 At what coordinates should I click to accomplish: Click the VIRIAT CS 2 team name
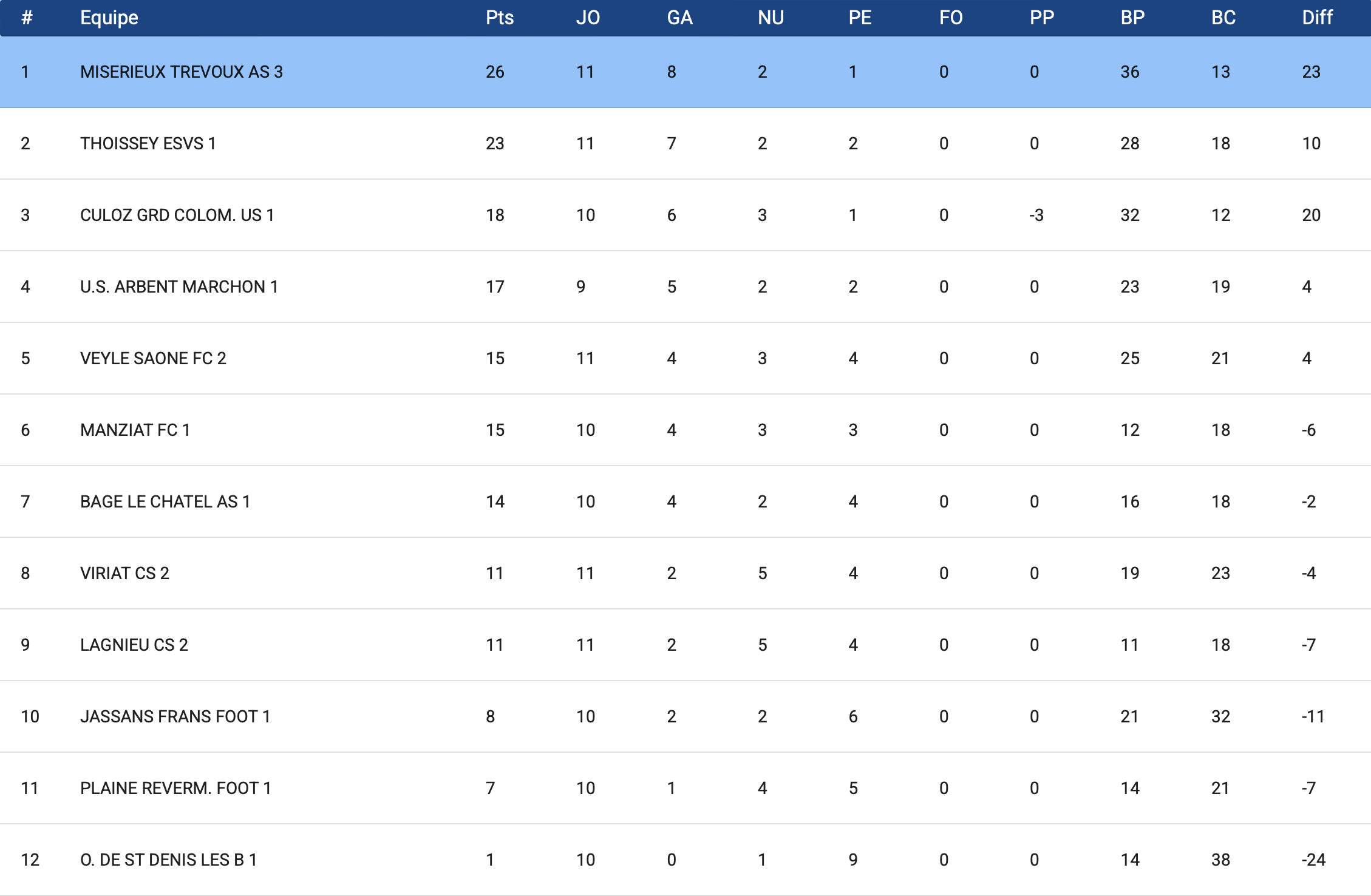point(124,574)
